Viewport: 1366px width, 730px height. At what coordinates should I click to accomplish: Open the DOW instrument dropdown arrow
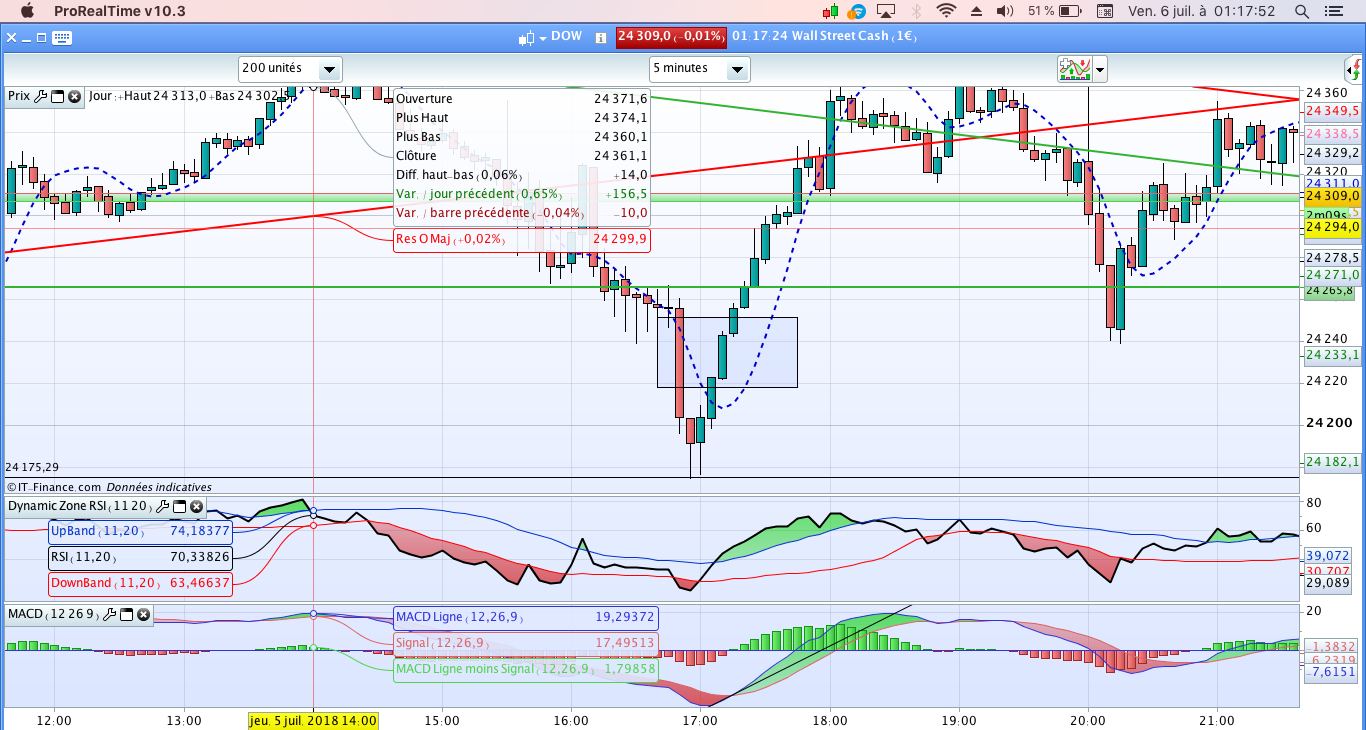tap(543, 38)
